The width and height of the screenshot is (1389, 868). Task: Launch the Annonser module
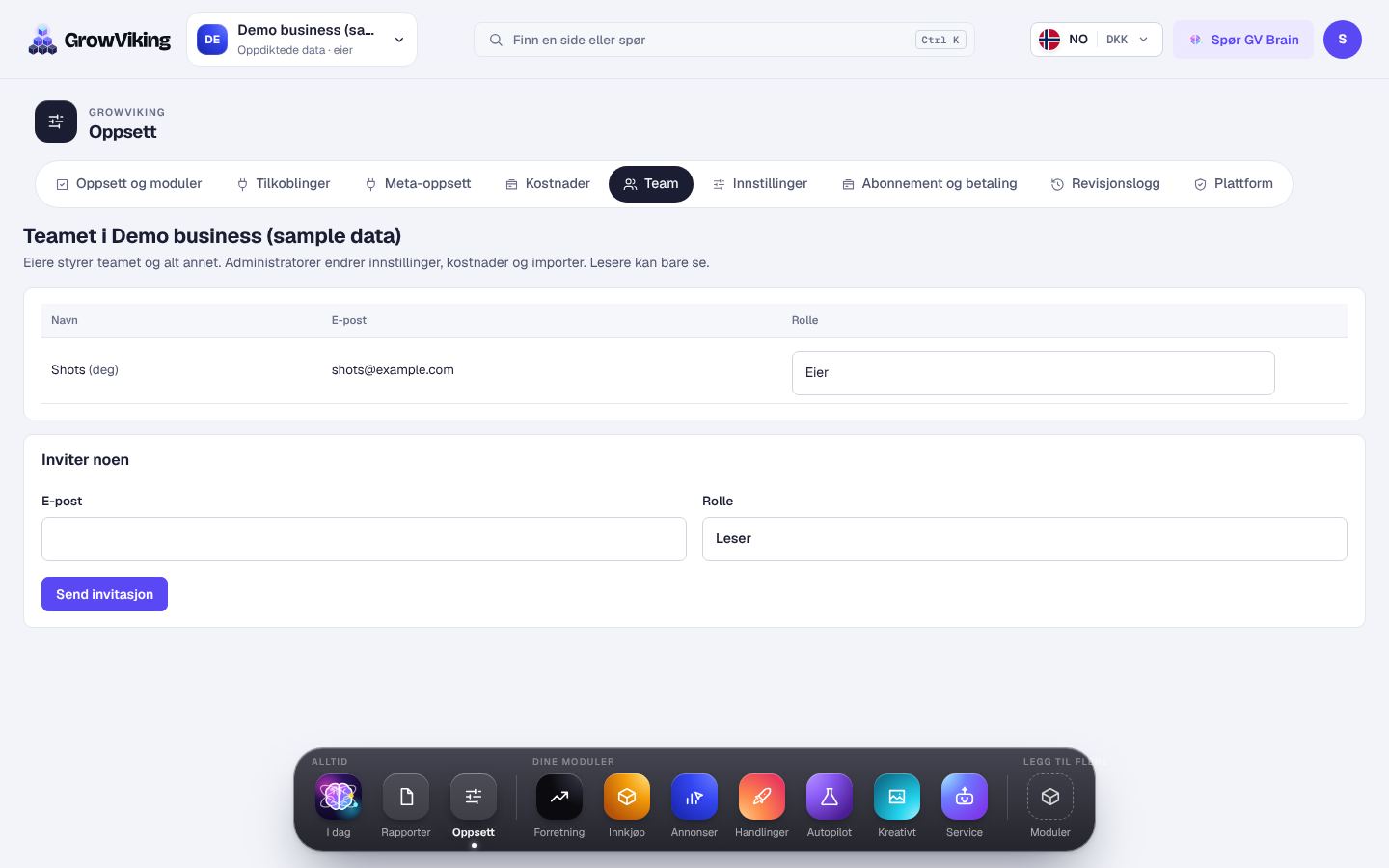(694, 797)
